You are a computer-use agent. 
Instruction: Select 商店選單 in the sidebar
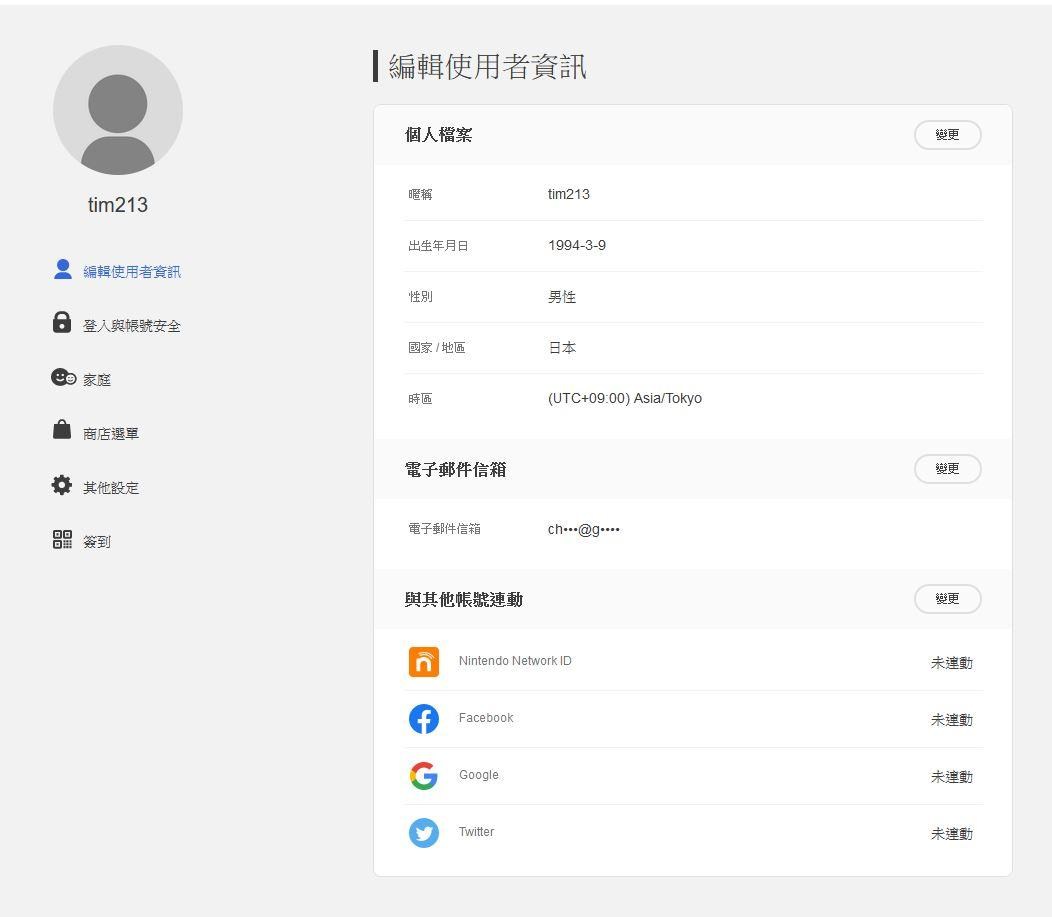111,434
